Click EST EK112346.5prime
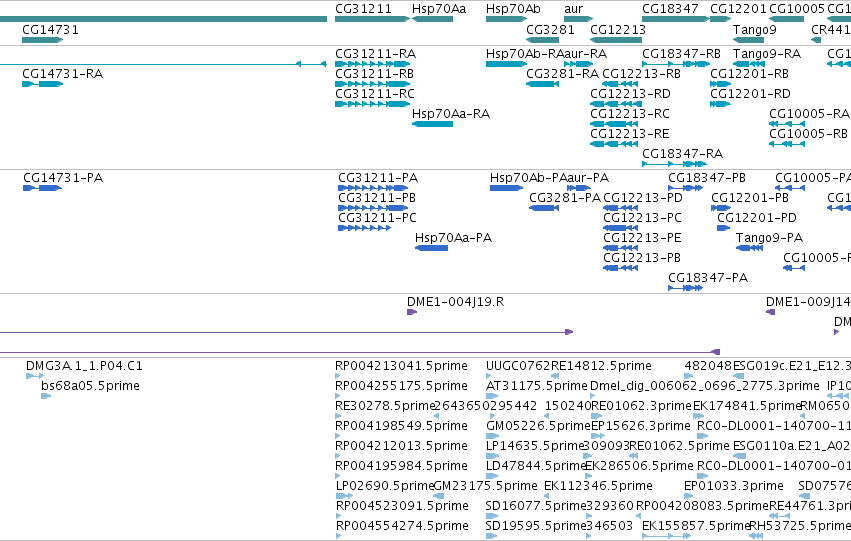Image resolution: width=851 pixels, height=541 pixels. coord(547,496)
